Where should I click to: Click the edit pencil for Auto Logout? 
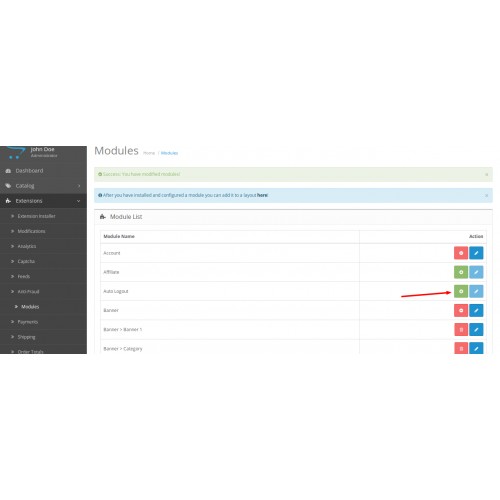pos(476,291)
